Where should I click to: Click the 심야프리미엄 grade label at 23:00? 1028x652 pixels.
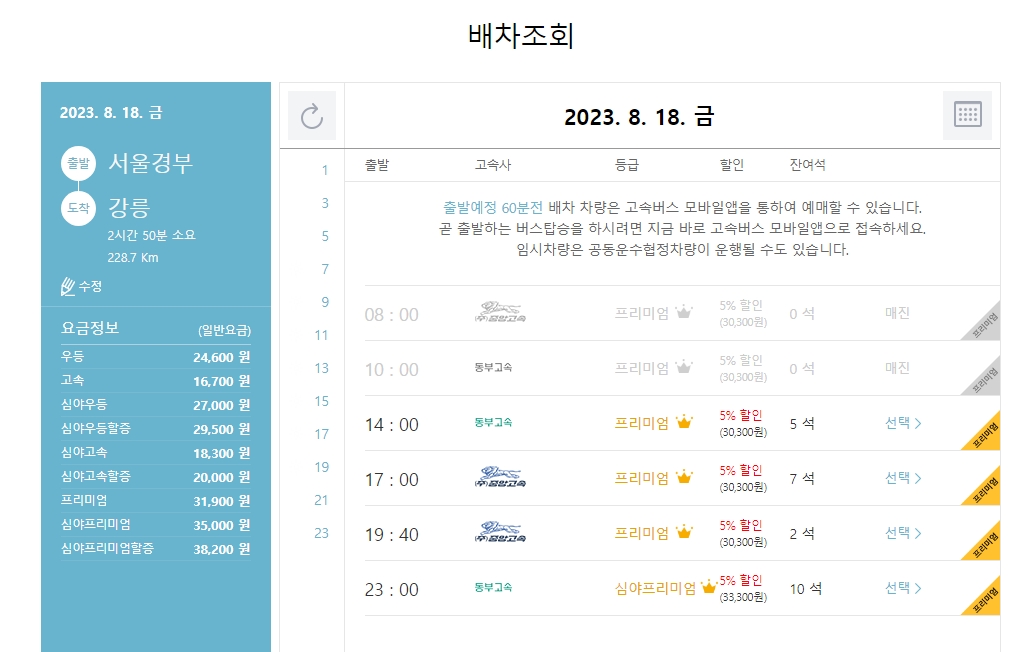coord(655,588)
